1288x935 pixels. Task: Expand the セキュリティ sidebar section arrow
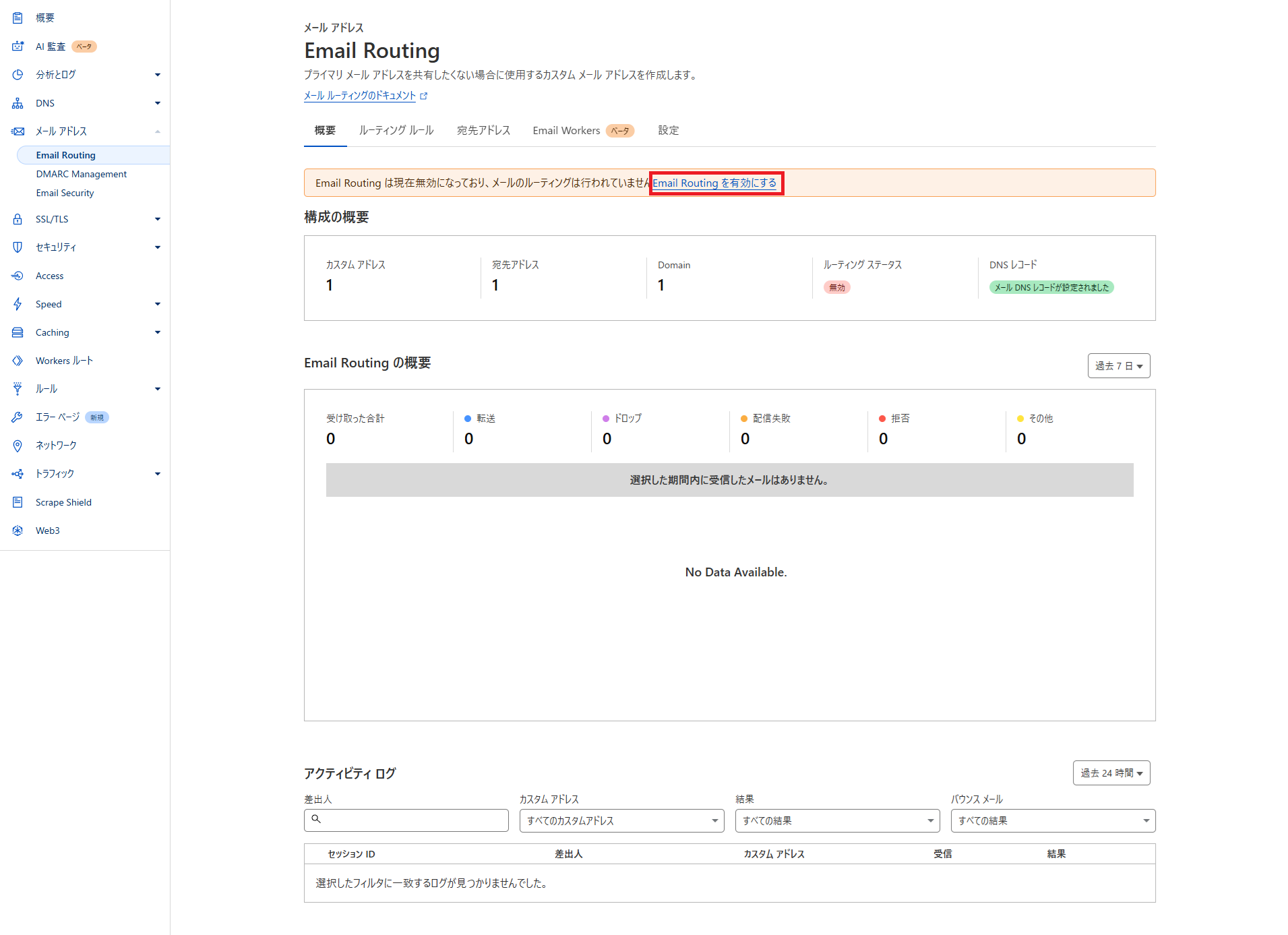(x=158, y=247)
